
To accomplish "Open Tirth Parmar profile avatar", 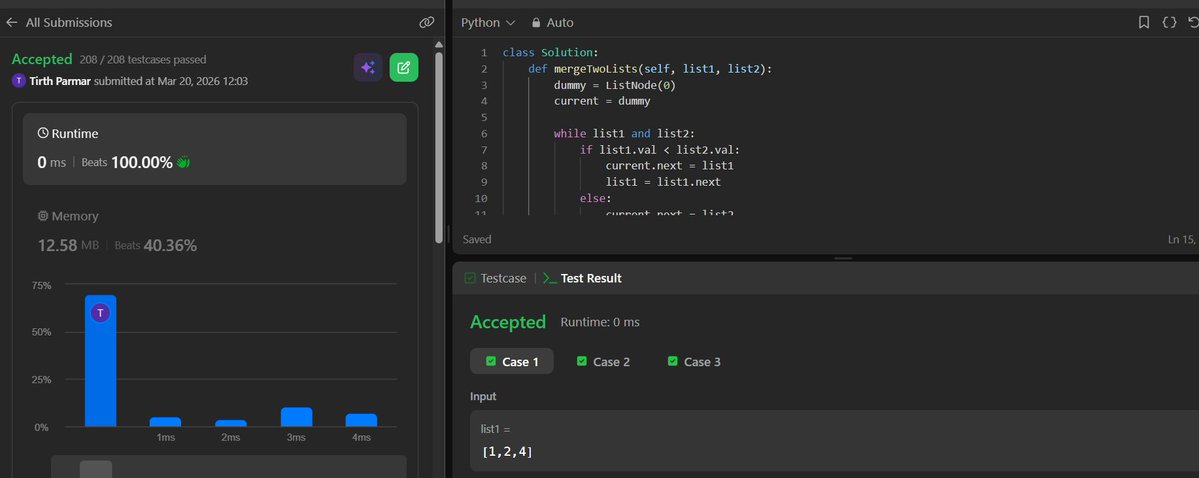I will [19, 81].
